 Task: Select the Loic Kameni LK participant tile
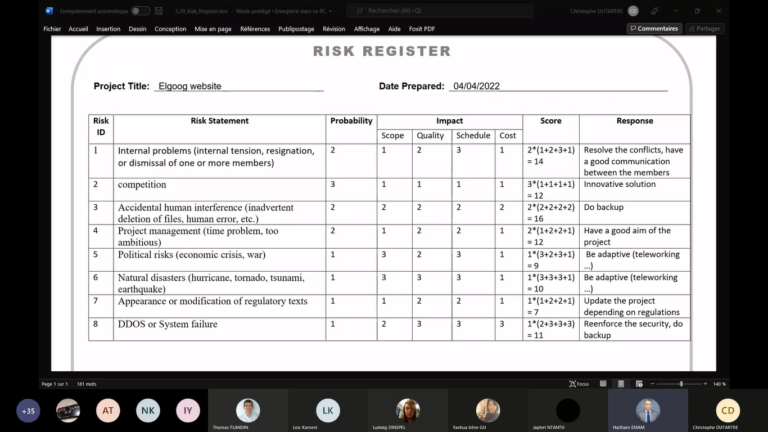[x=328, y=410]
